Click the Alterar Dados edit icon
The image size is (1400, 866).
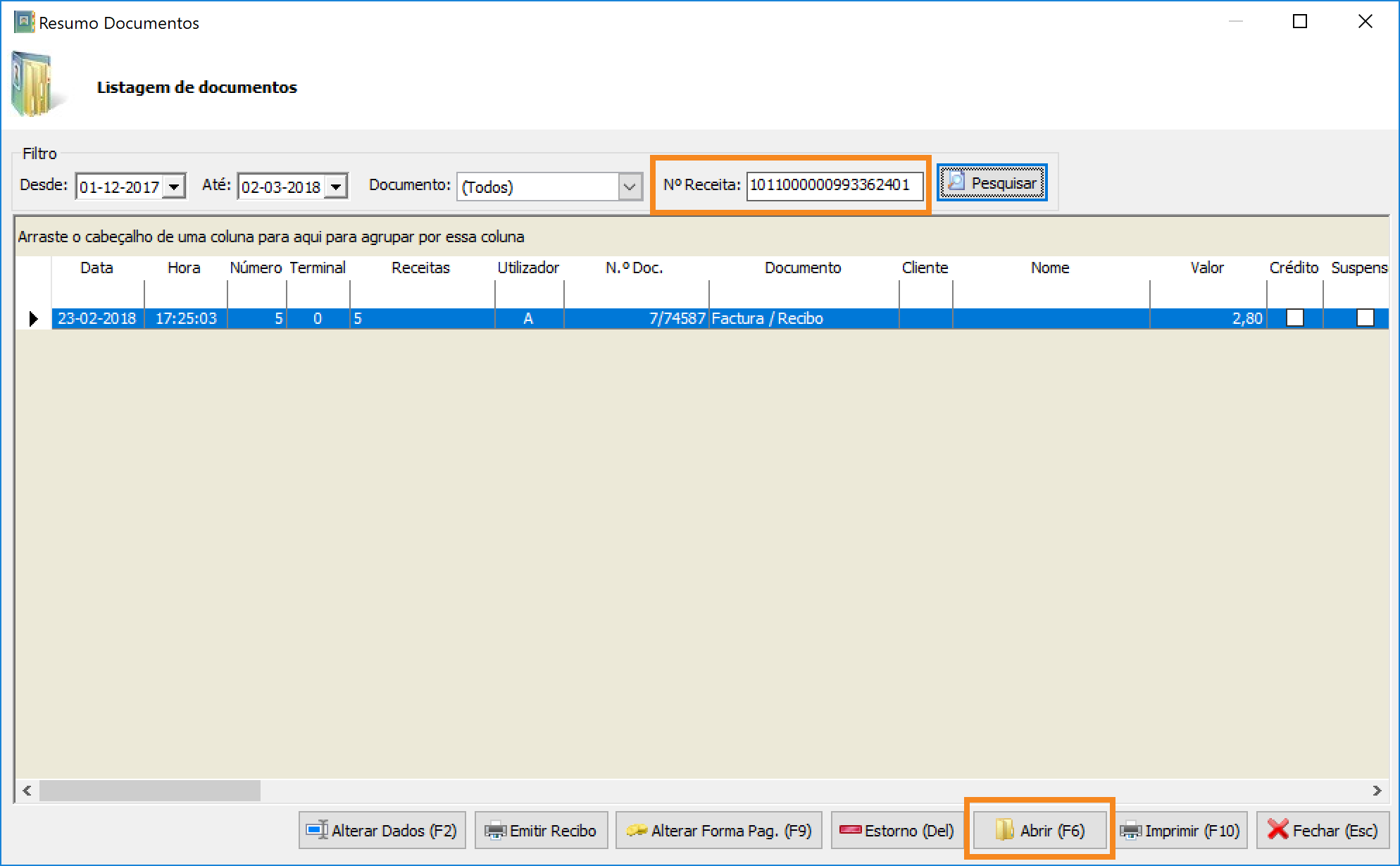316,830
